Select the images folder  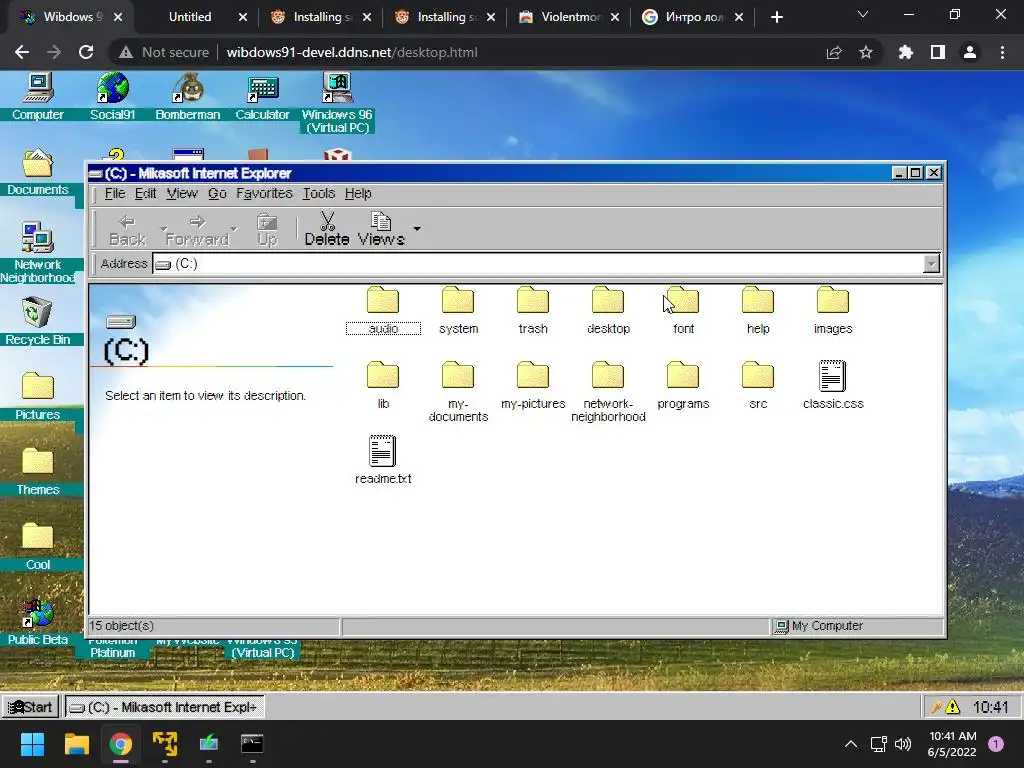tap(833, 311)
